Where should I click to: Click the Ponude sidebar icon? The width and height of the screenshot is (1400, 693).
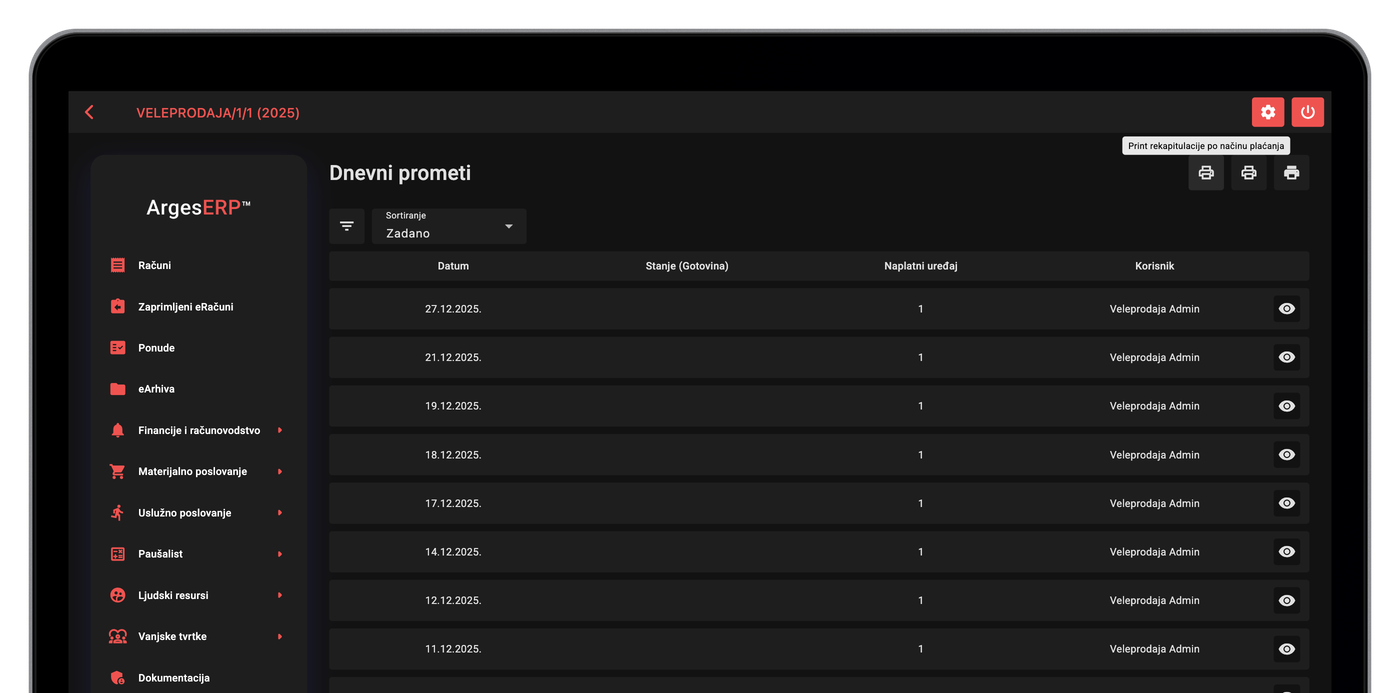(x=118, y=348)
